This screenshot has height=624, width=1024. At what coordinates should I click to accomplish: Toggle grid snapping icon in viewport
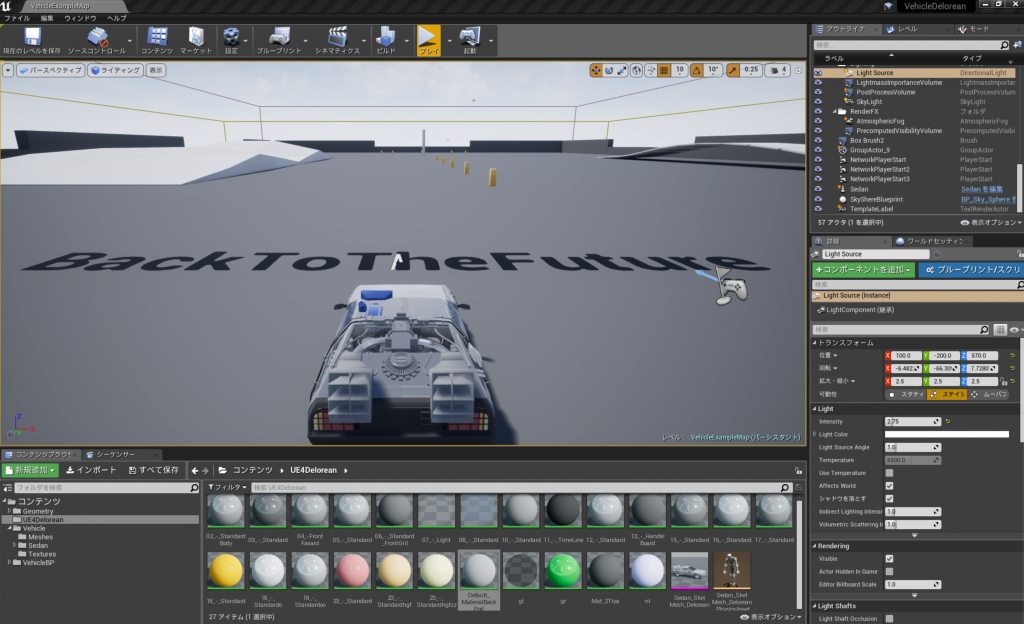coord(664,70)
